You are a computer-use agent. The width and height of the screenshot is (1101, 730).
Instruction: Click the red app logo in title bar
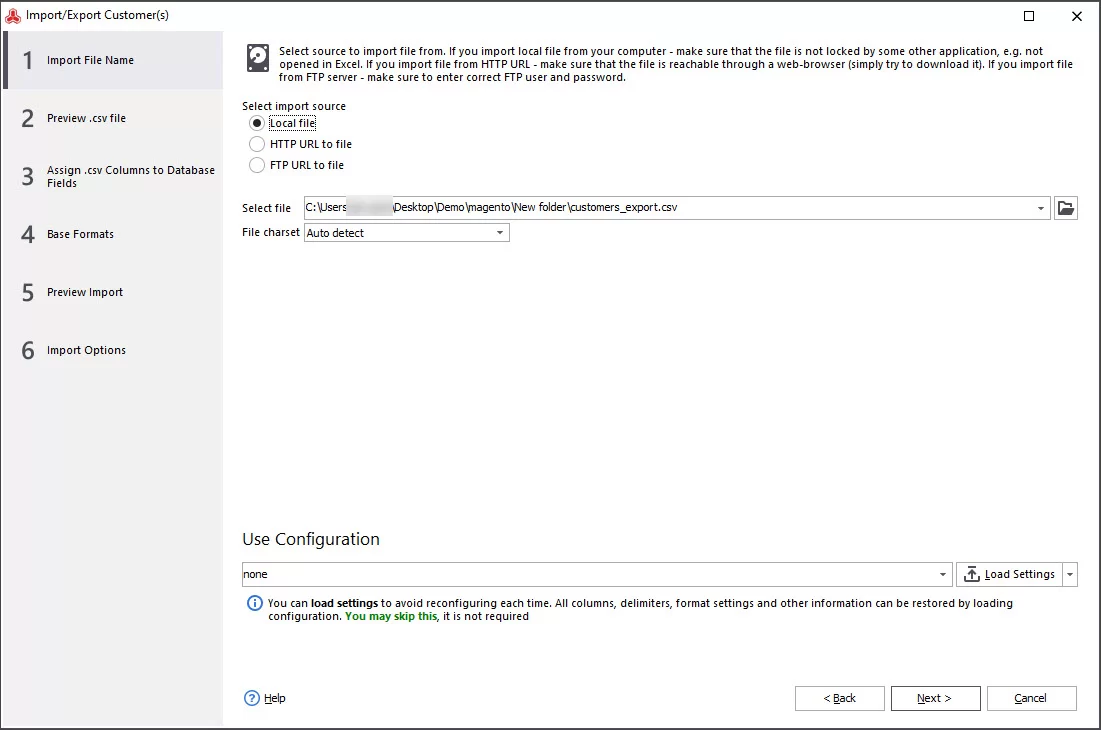(x=13, y=15)
